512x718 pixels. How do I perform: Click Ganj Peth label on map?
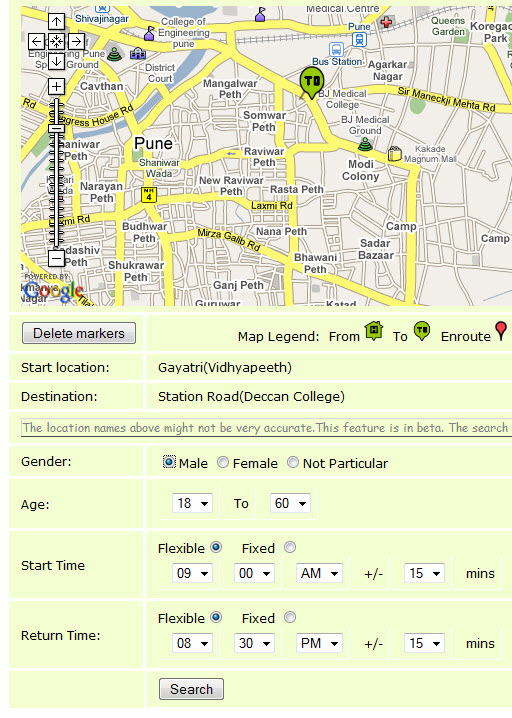[239, 285]
